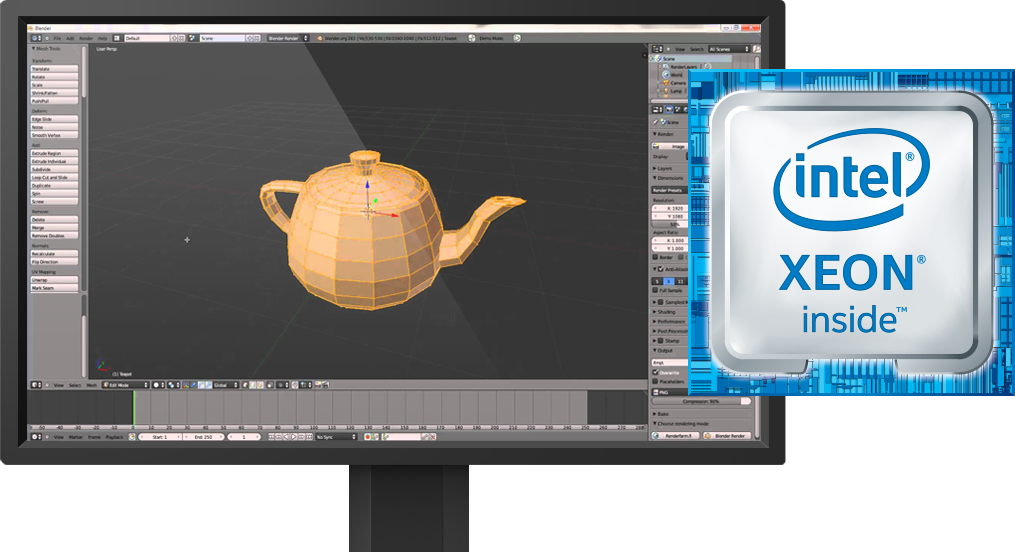The width and height of the screenshot is (1015, 552).
Task: Toggle the 3D manipulator icon
Action: 186,385
